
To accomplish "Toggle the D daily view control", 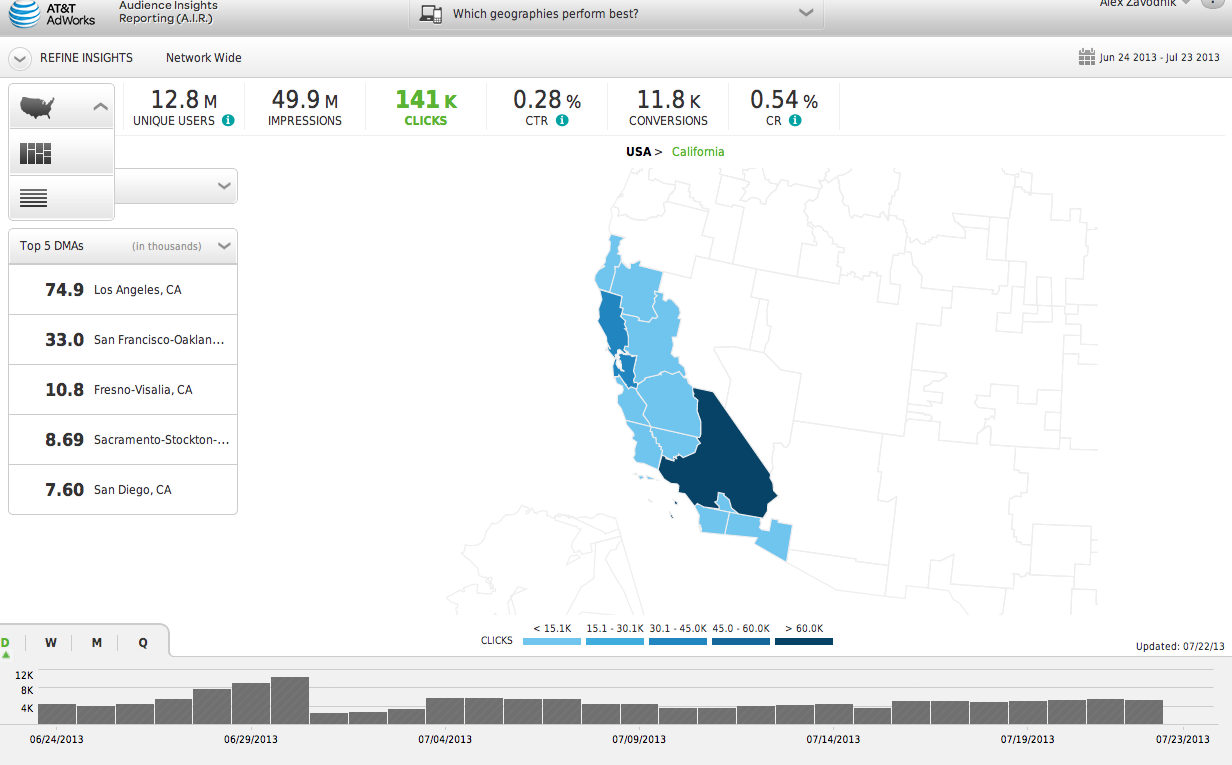I will coord(7,642).
